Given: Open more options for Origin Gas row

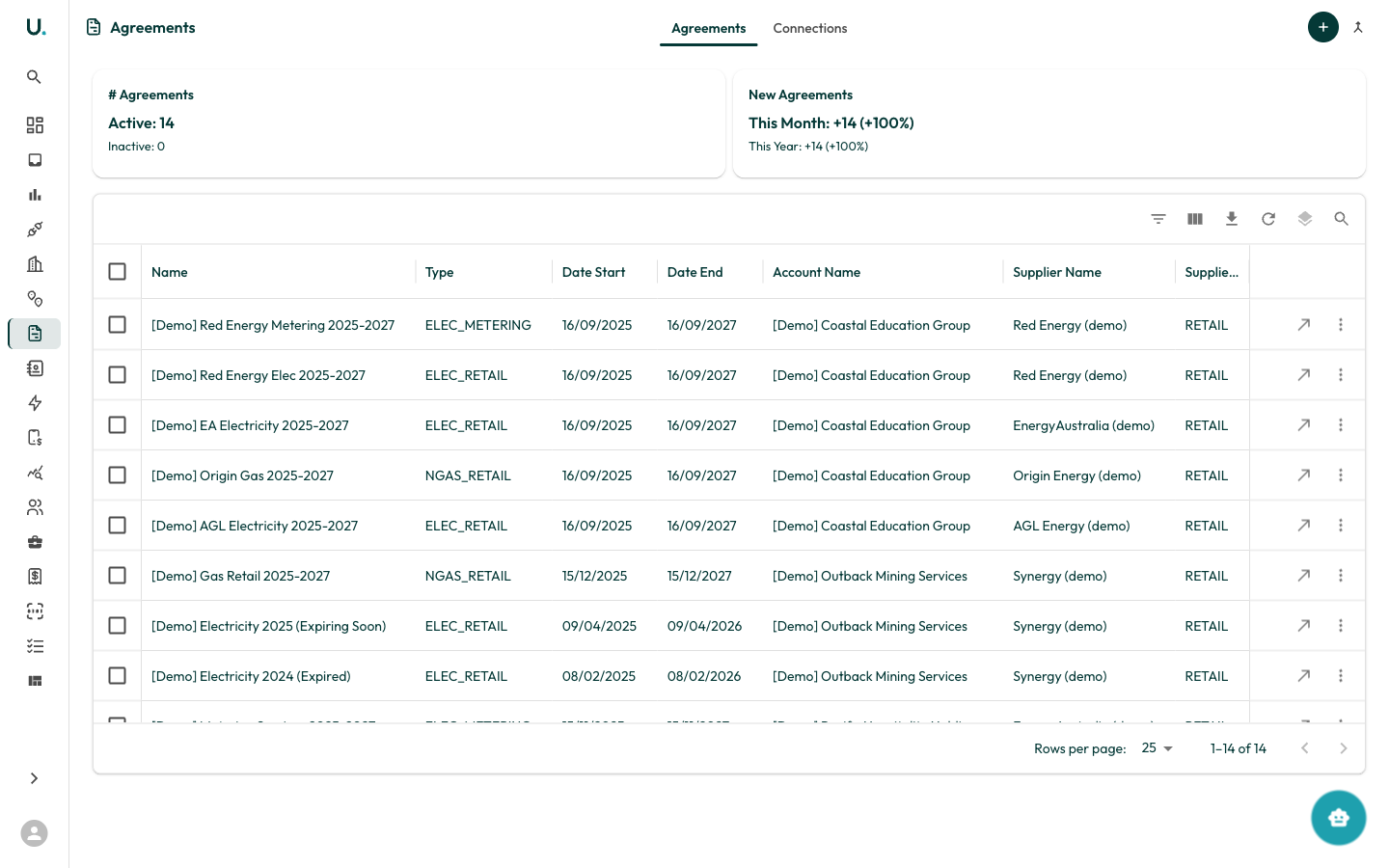Looking at the screenshot, I should pyautogui.click(x=1341, y=475).
